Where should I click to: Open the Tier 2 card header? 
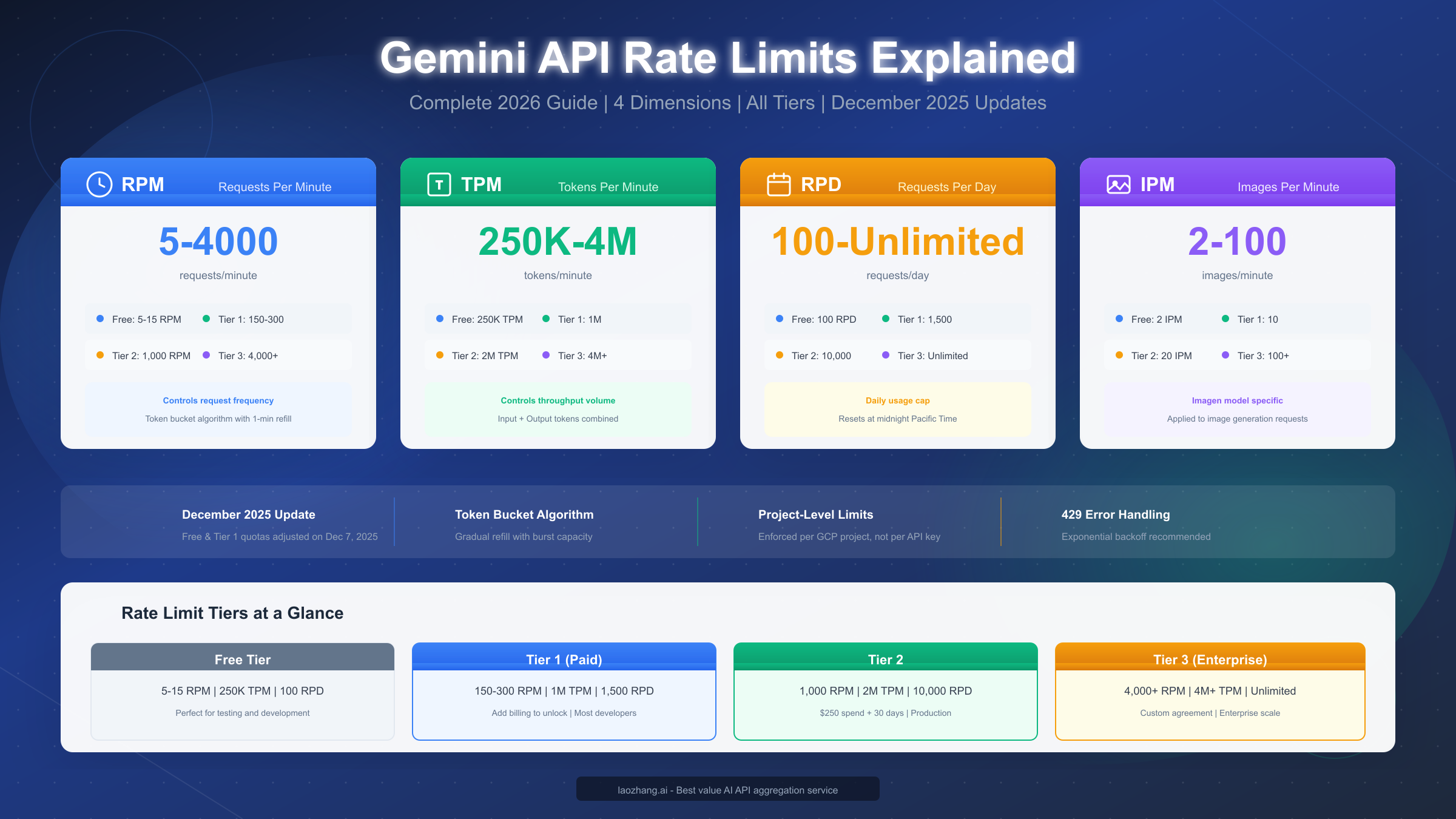(886, 659)
